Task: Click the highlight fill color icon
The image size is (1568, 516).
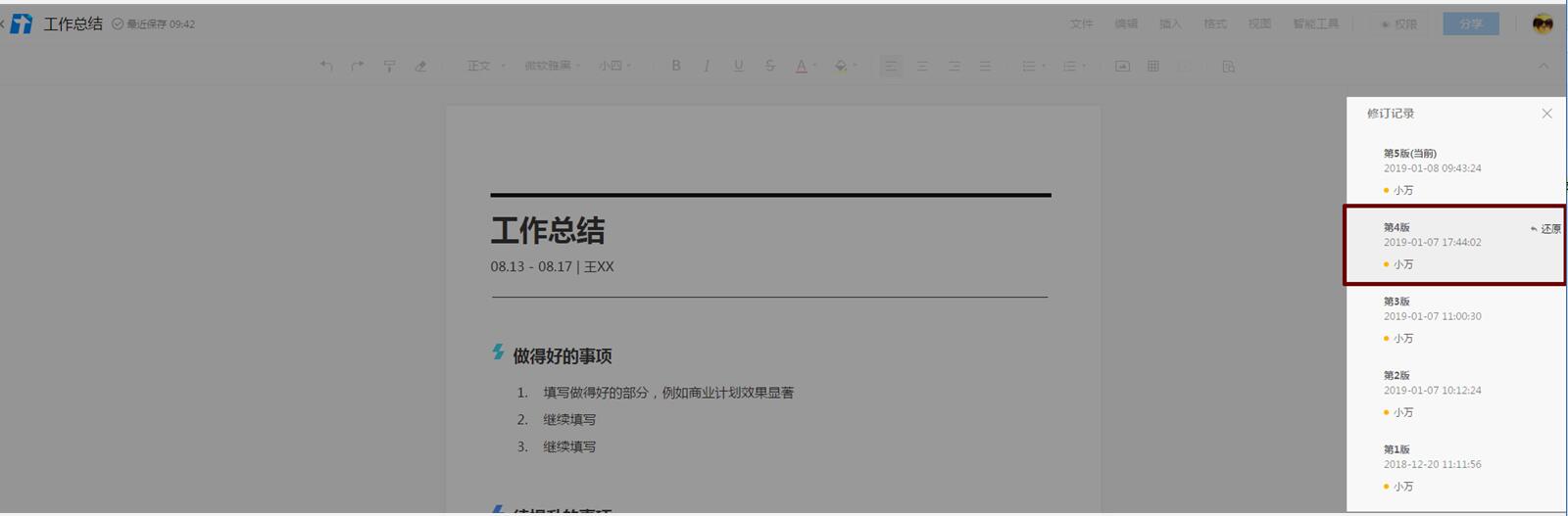Action: [x=840, y=66]
